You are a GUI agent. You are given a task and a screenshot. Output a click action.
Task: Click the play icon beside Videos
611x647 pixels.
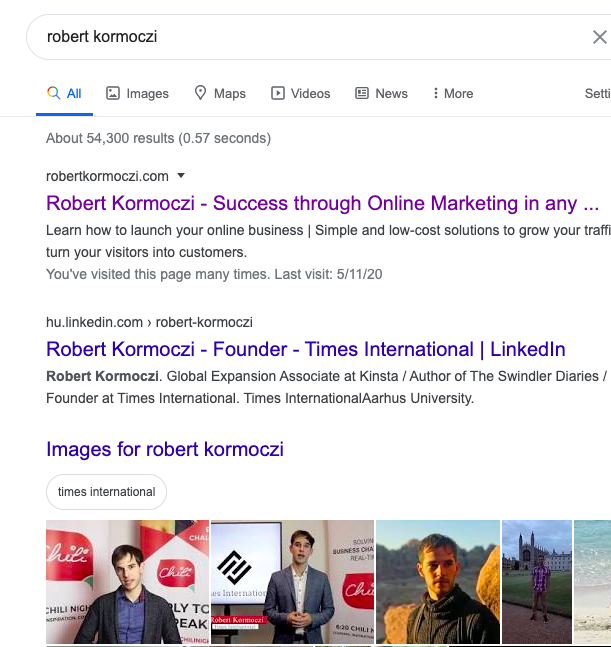point(278,93)
